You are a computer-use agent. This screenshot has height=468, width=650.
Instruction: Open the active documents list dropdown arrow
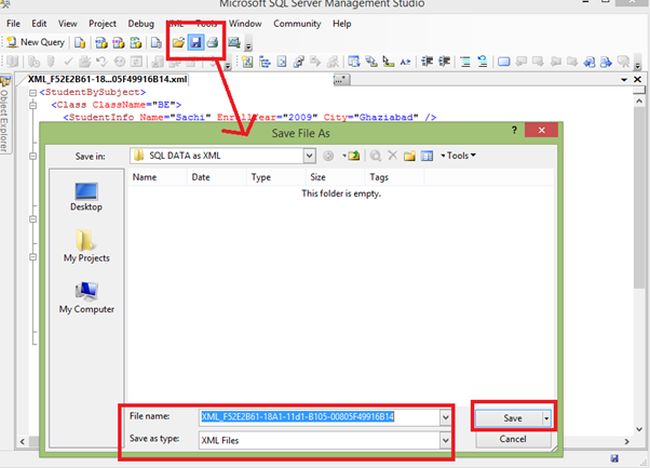(624, 79)
